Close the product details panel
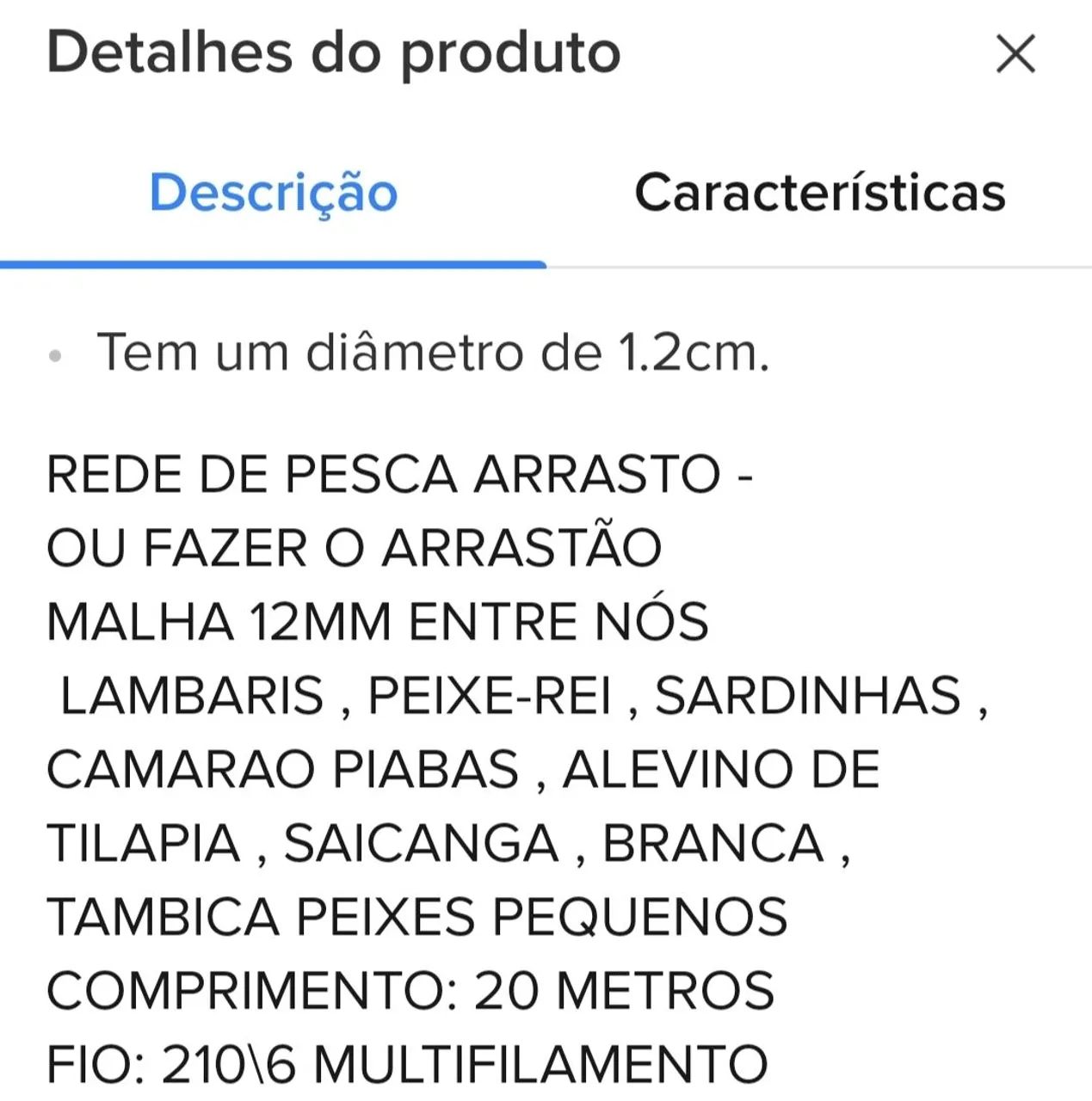This screenshot has height=1101, width=1092. [1015, 54]
